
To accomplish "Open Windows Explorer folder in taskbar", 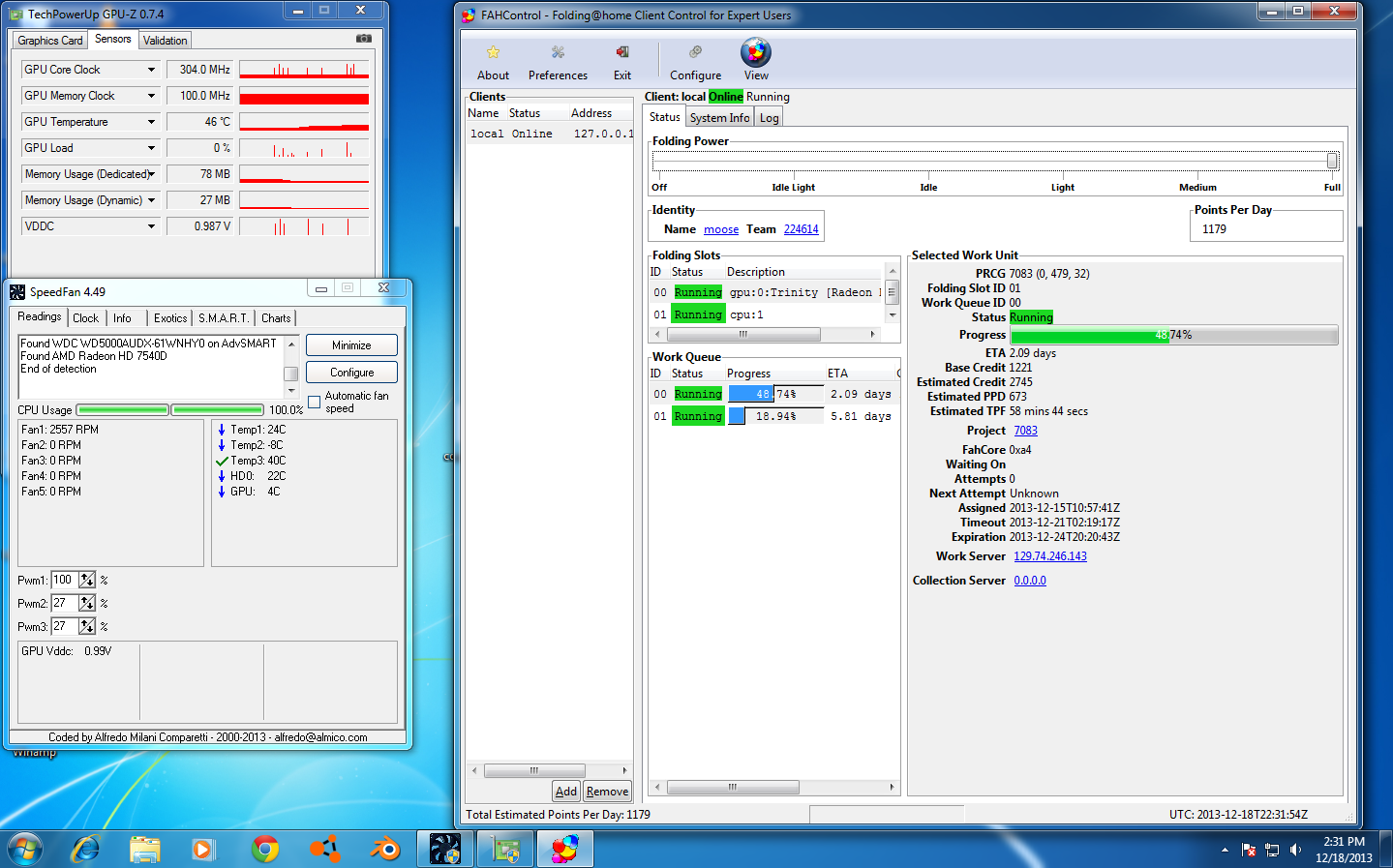I will [145, 850].
